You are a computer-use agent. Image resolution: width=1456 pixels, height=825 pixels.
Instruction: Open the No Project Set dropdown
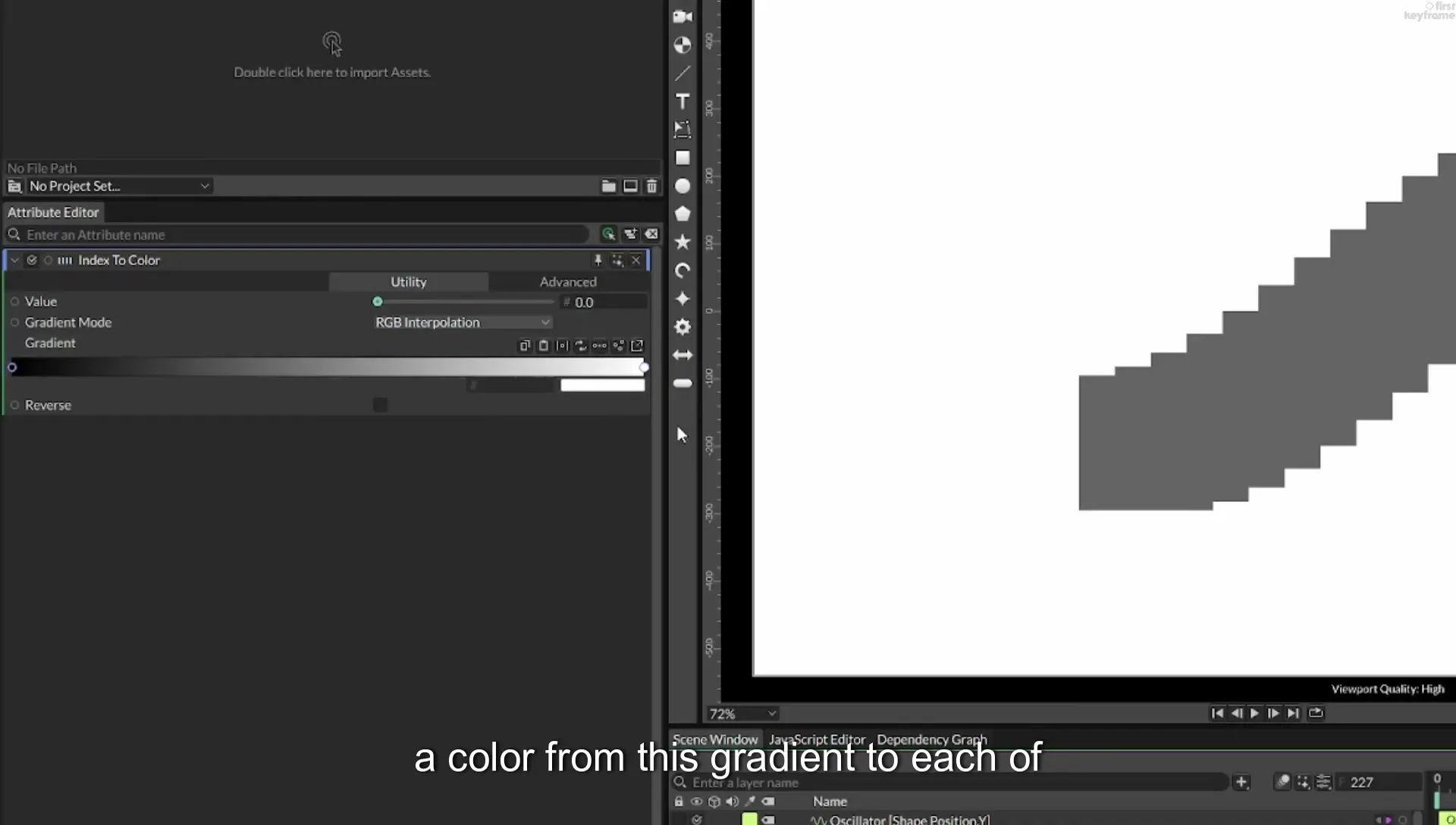(x=118, y=186)
